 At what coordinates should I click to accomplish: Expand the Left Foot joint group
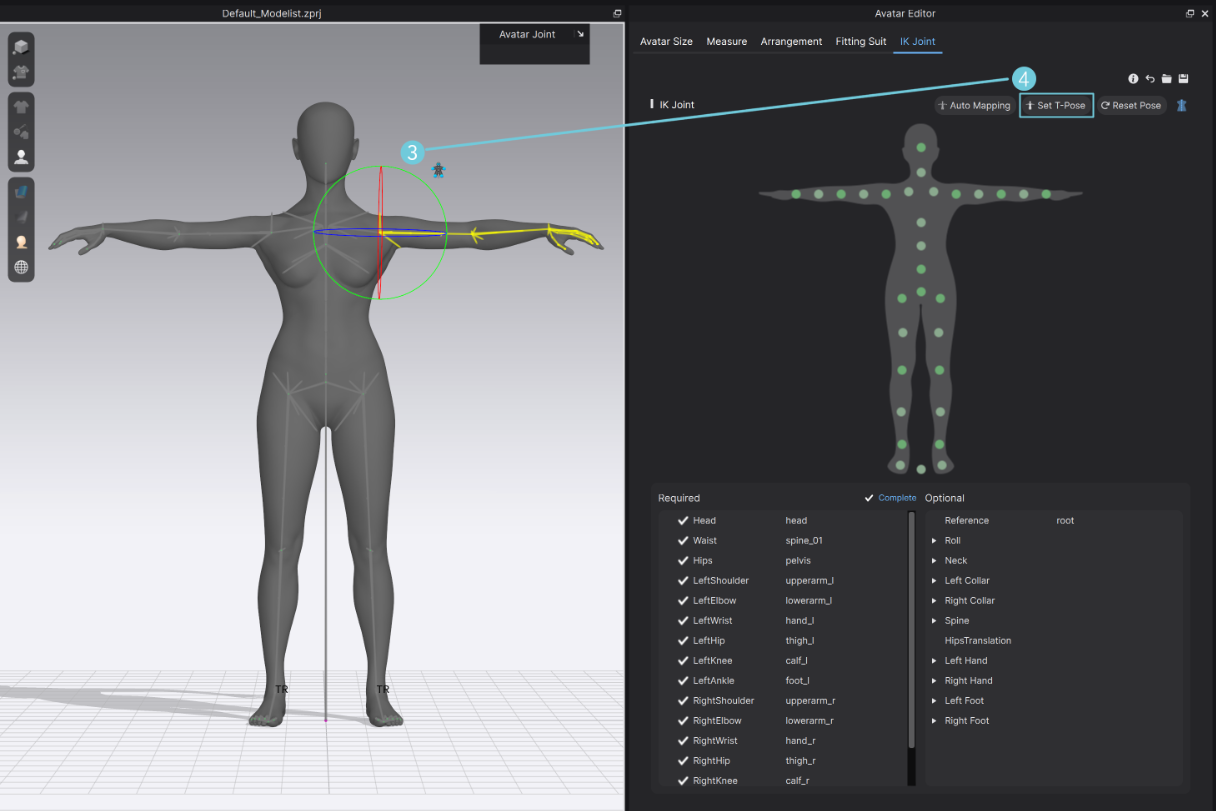click(934, 700)
